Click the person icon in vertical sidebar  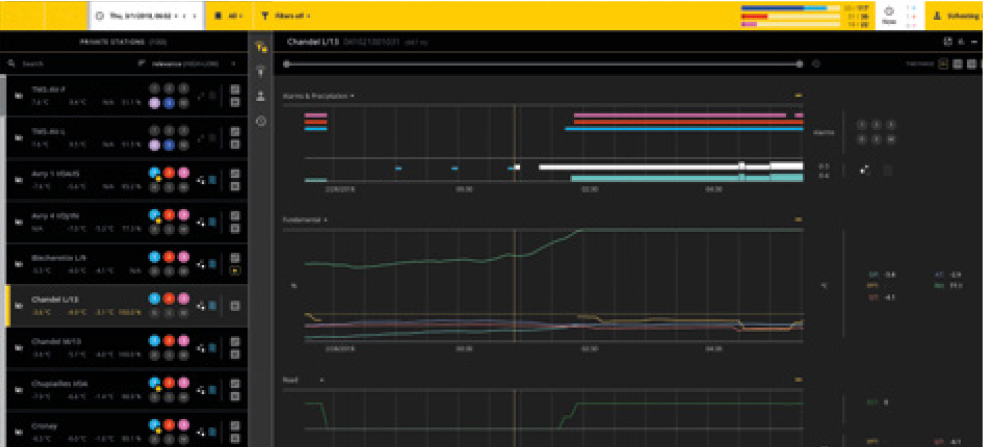tap(261, 96)
